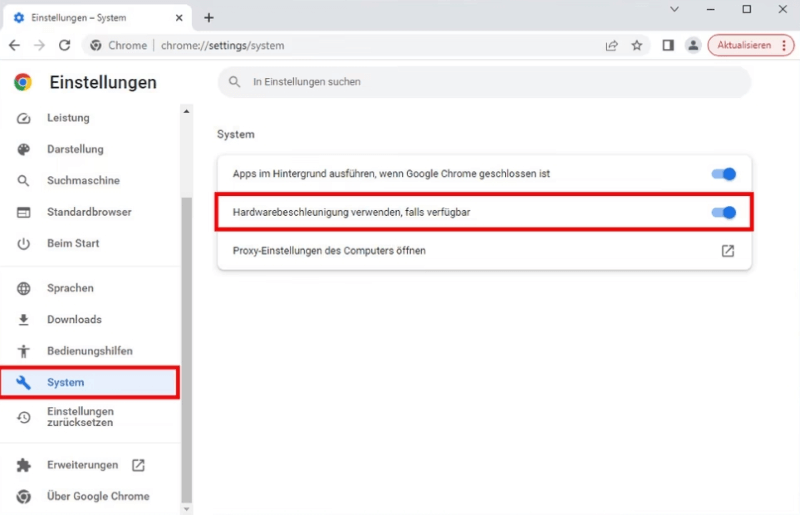Viewport: 800px width, 515px height.
Task: Open the Standardbrowser settings section
Action: (x=89, y=212)
